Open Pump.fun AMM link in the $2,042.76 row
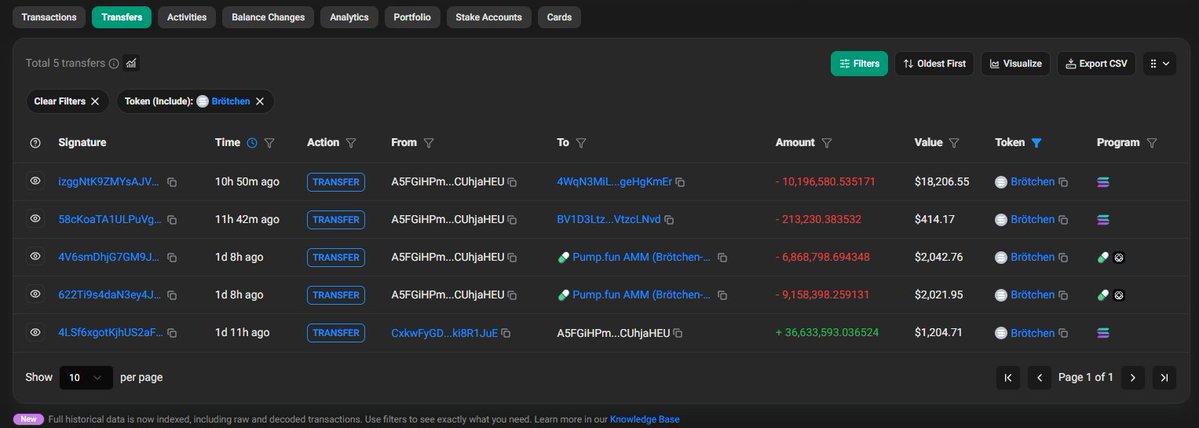Viewport: 1199px width, 428px height. pyautogui.click(x=642, y=258)
